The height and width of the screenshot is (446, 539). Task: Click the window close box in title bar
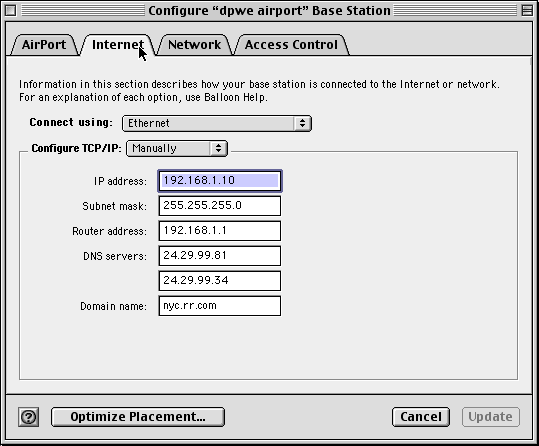(10, 11)
